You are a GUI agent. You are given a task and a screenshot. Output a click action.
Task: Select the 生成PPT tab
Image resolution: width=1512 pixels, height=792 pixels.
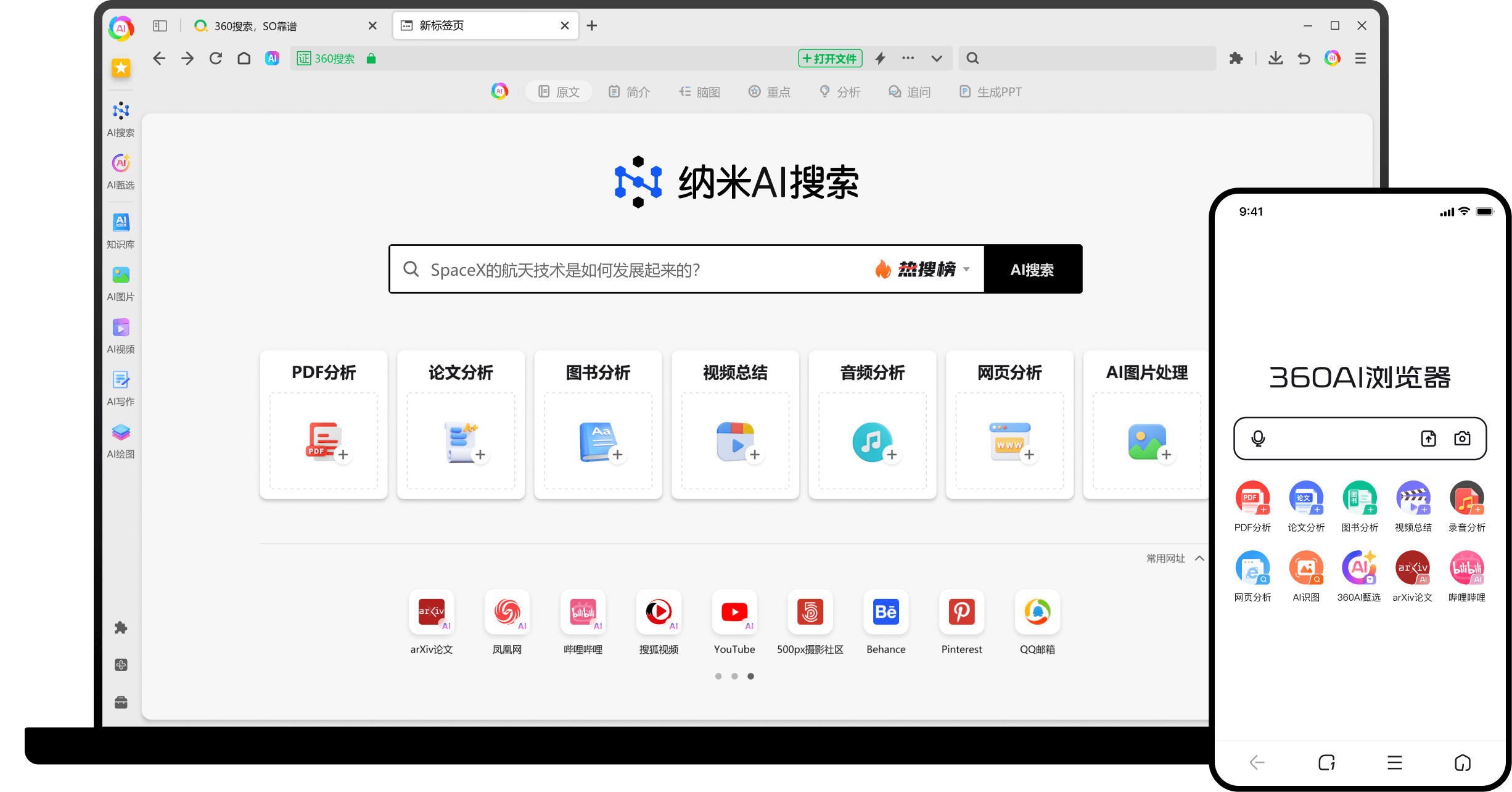(x=991, y=92)
